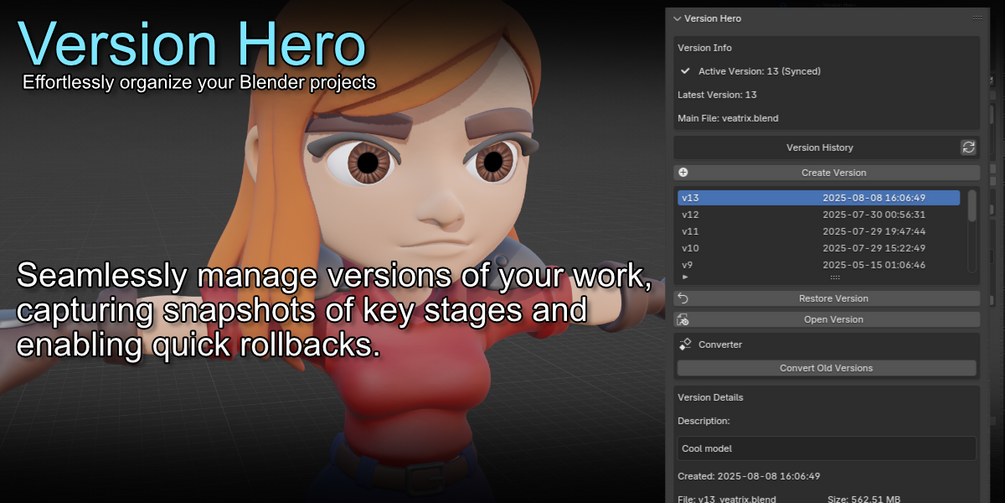Click the undo arrow icon on Restore Version
The image size is (1005, 503).
(x=683, y=299)
